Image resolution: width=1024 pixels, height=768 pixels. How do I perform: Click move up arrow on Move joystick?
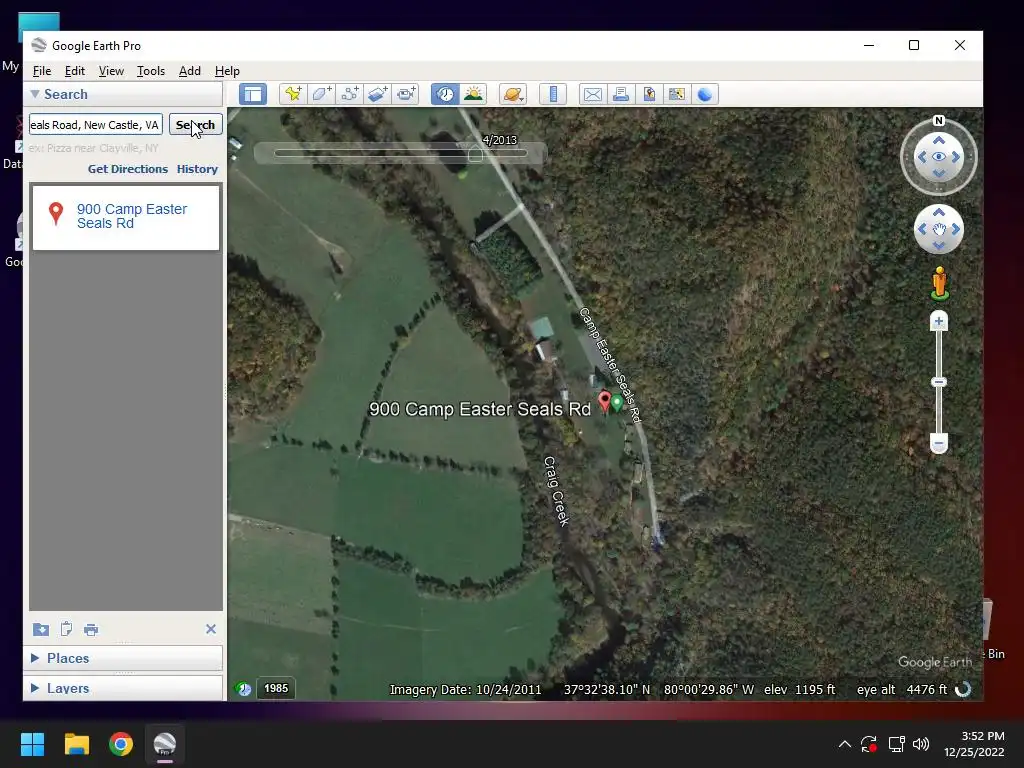(x=939, y=212)
